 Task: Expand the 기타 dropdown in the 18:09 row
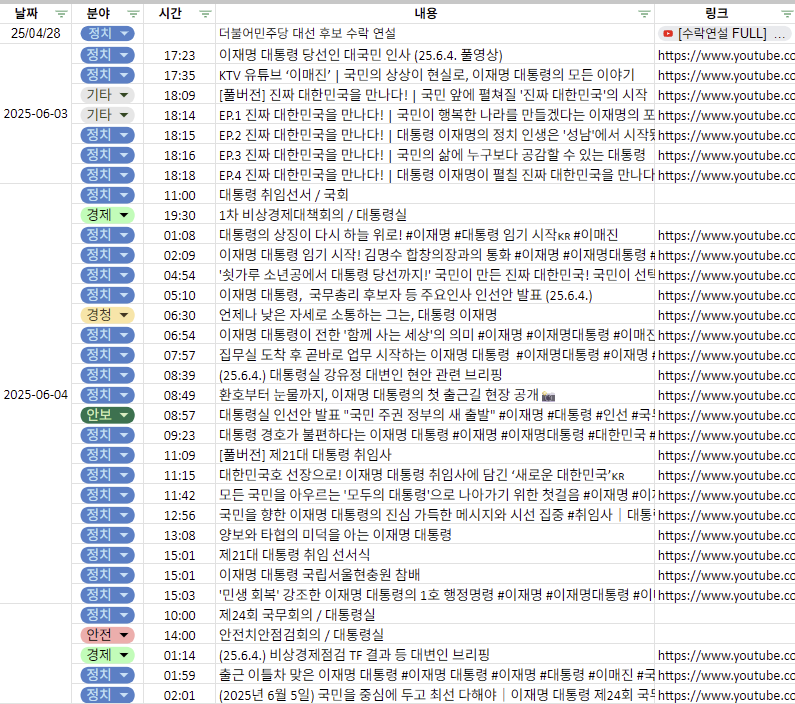pyautogui.click(x=124, y=94)
